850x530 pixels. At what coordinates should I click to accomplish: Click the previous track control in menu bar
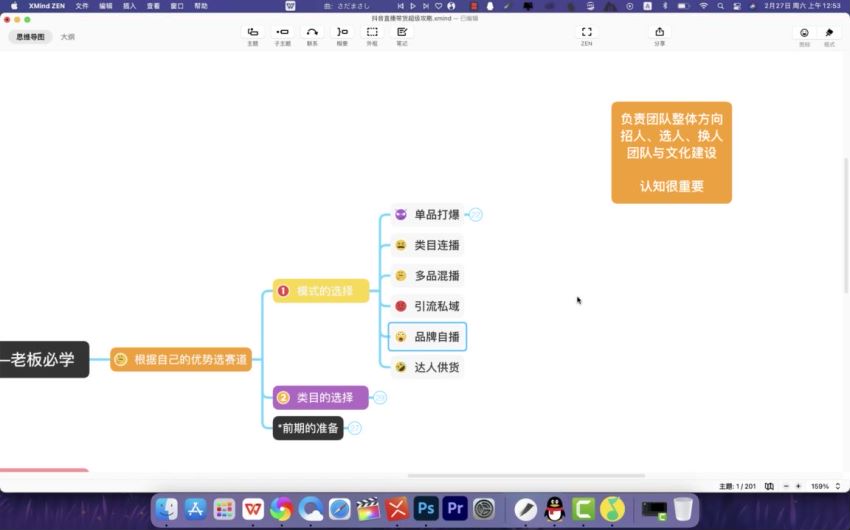click(x=401, y=6)
